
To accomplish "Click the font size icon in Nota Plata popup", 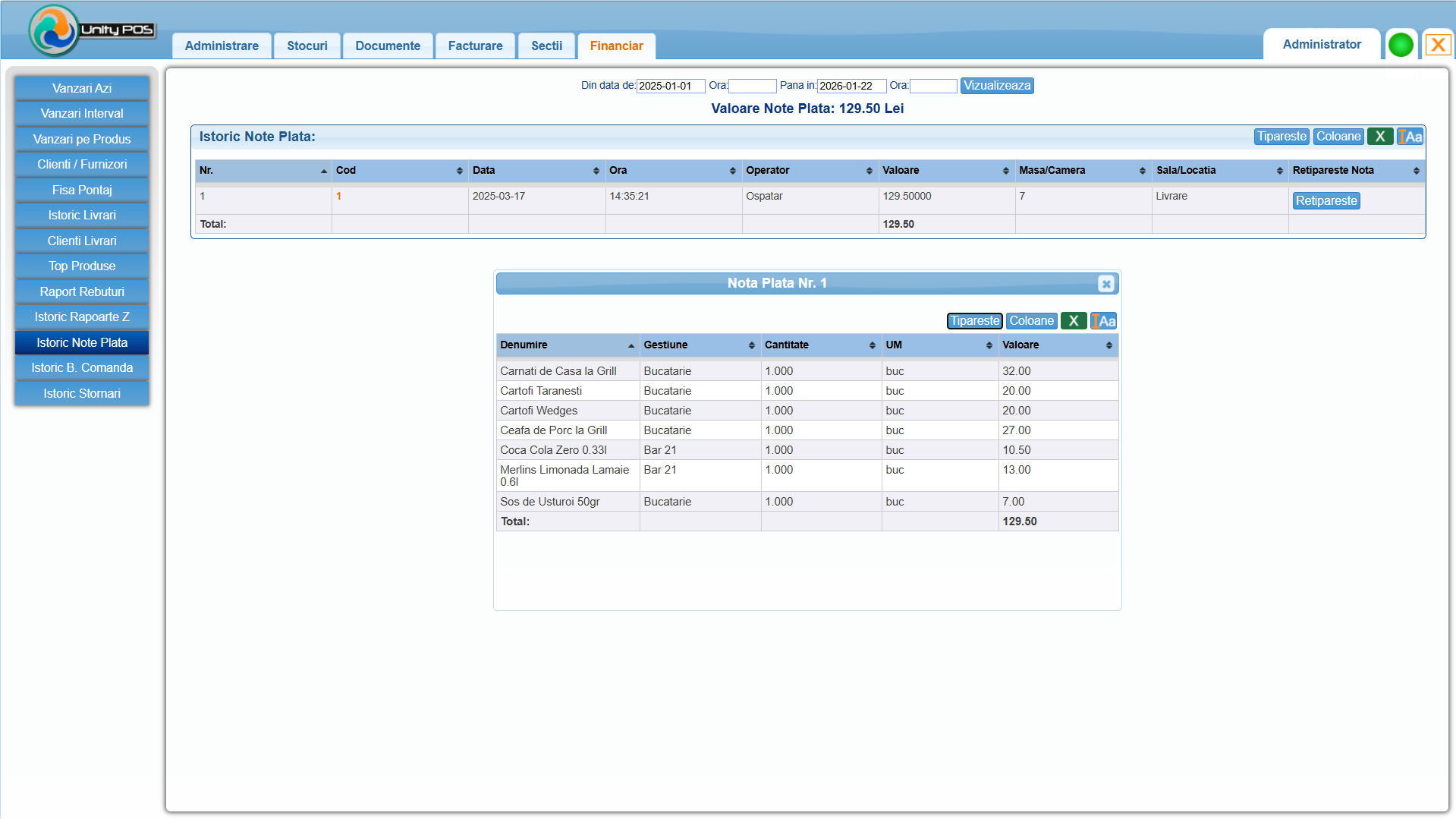I will 1103,321.
